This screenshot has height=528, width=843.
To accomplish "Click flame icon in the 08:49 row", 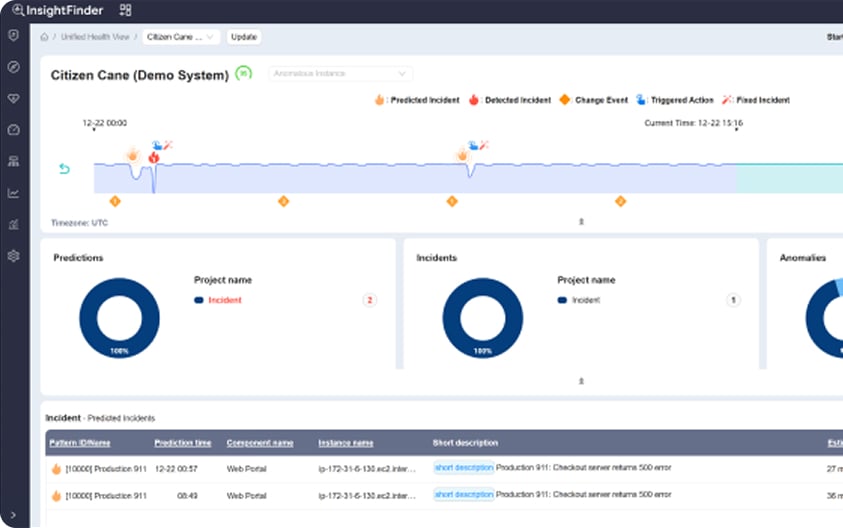I will (56, 496).
